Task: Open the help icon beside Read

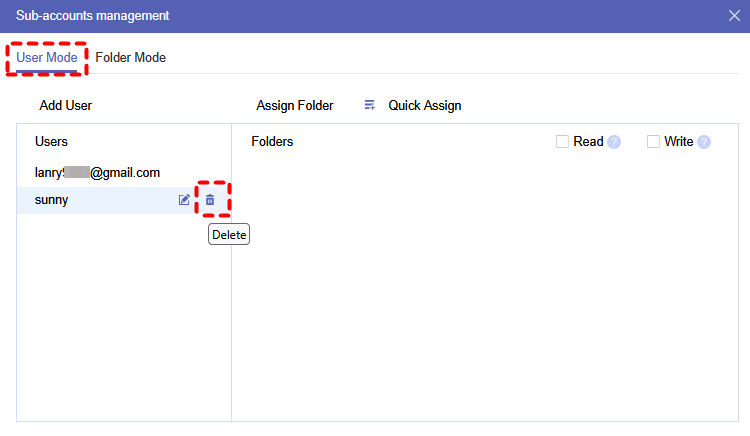Action: (614, 142)
